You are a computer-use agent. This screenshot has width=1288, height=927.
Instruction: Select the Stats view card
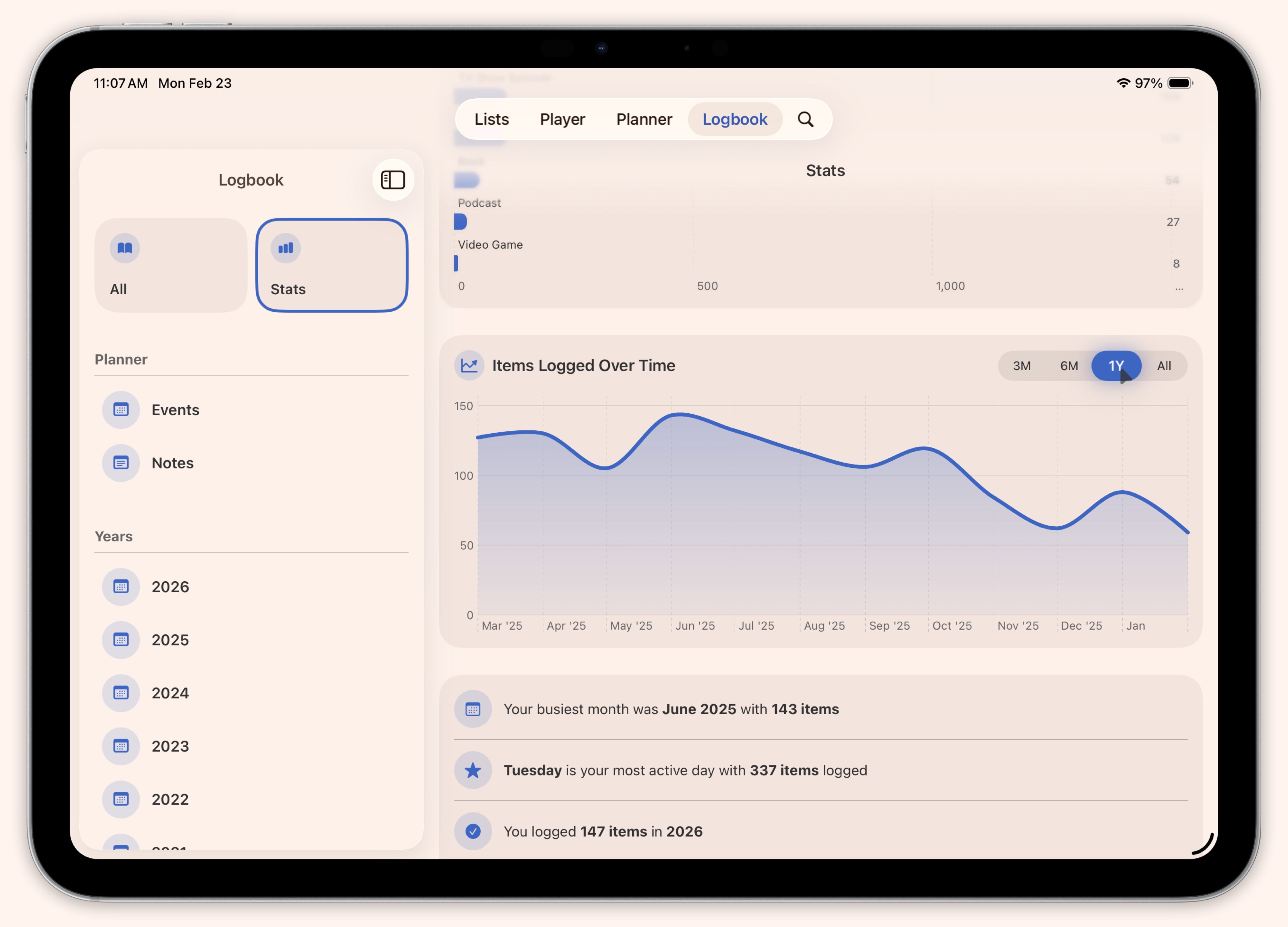(332, 266)
